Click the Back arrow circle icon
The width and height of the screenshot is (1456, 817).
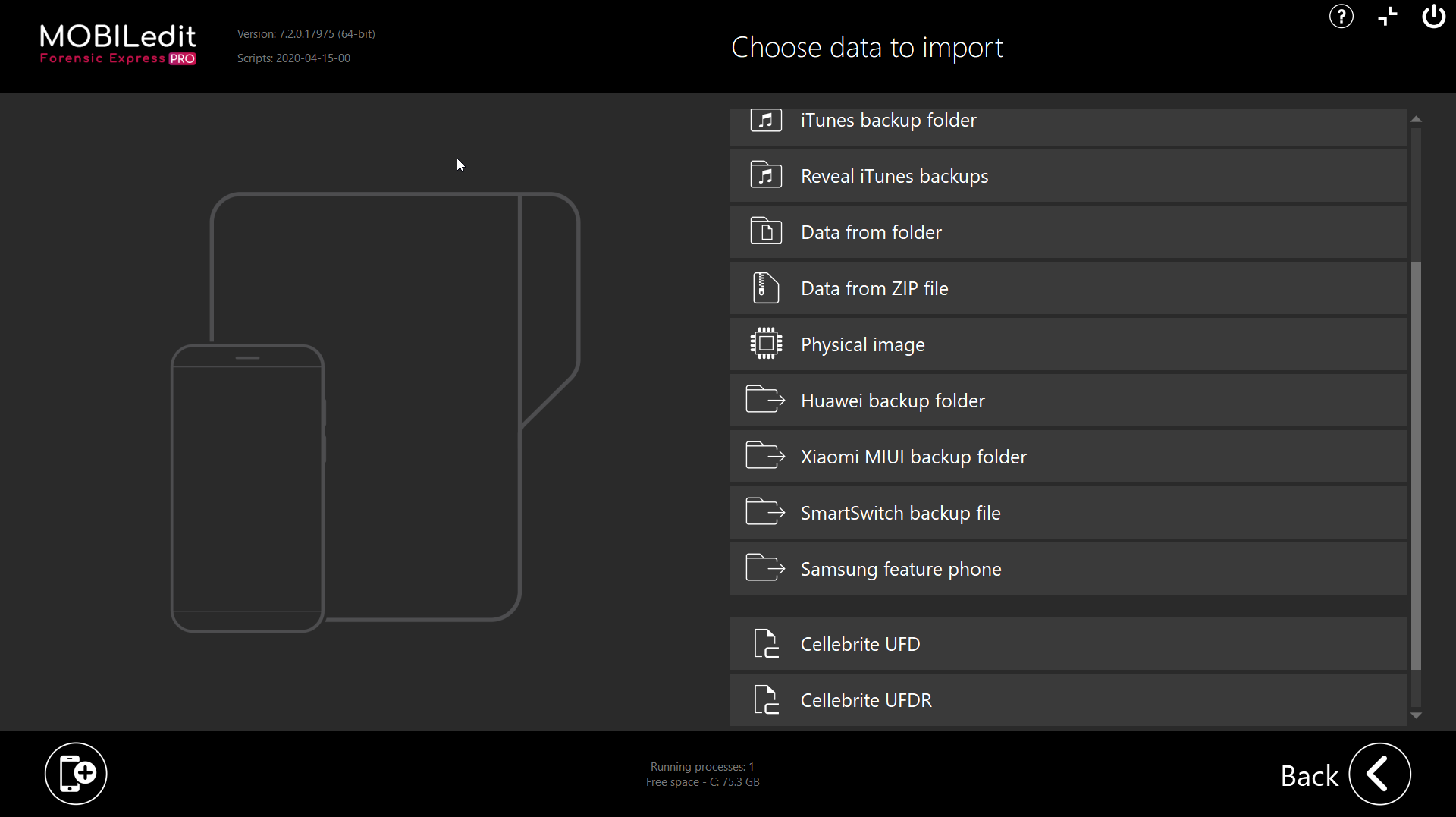click(x=1379, y=775)
